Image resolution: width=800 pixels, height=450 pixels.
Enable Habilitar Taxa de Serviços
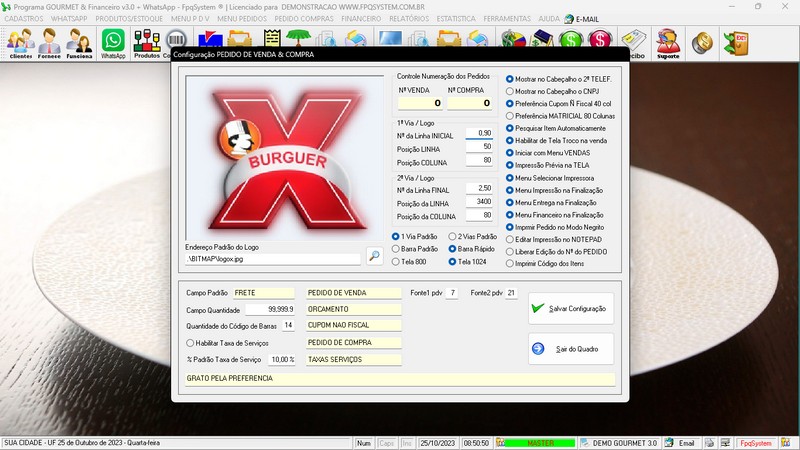pos(227,343)
